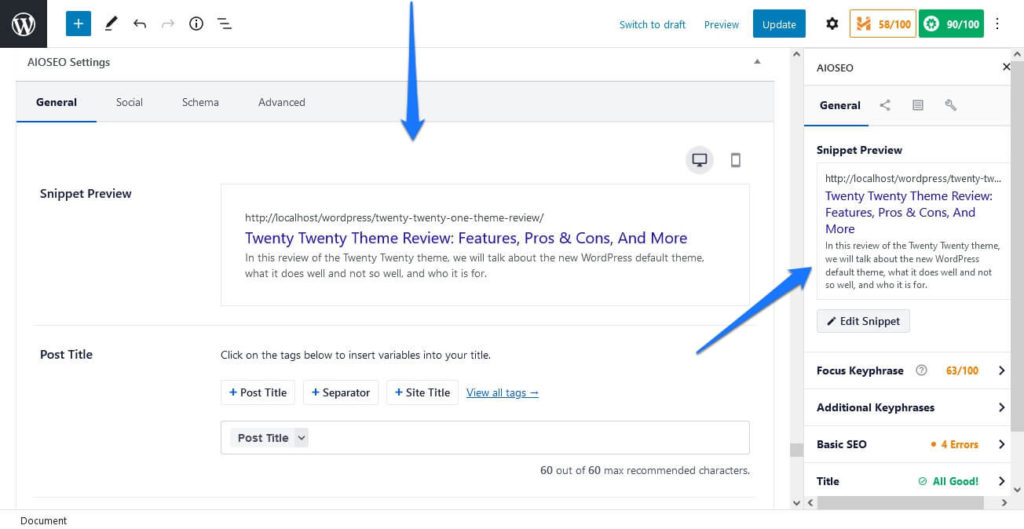
Task: Click the Update button
Action: click(779, 24)
